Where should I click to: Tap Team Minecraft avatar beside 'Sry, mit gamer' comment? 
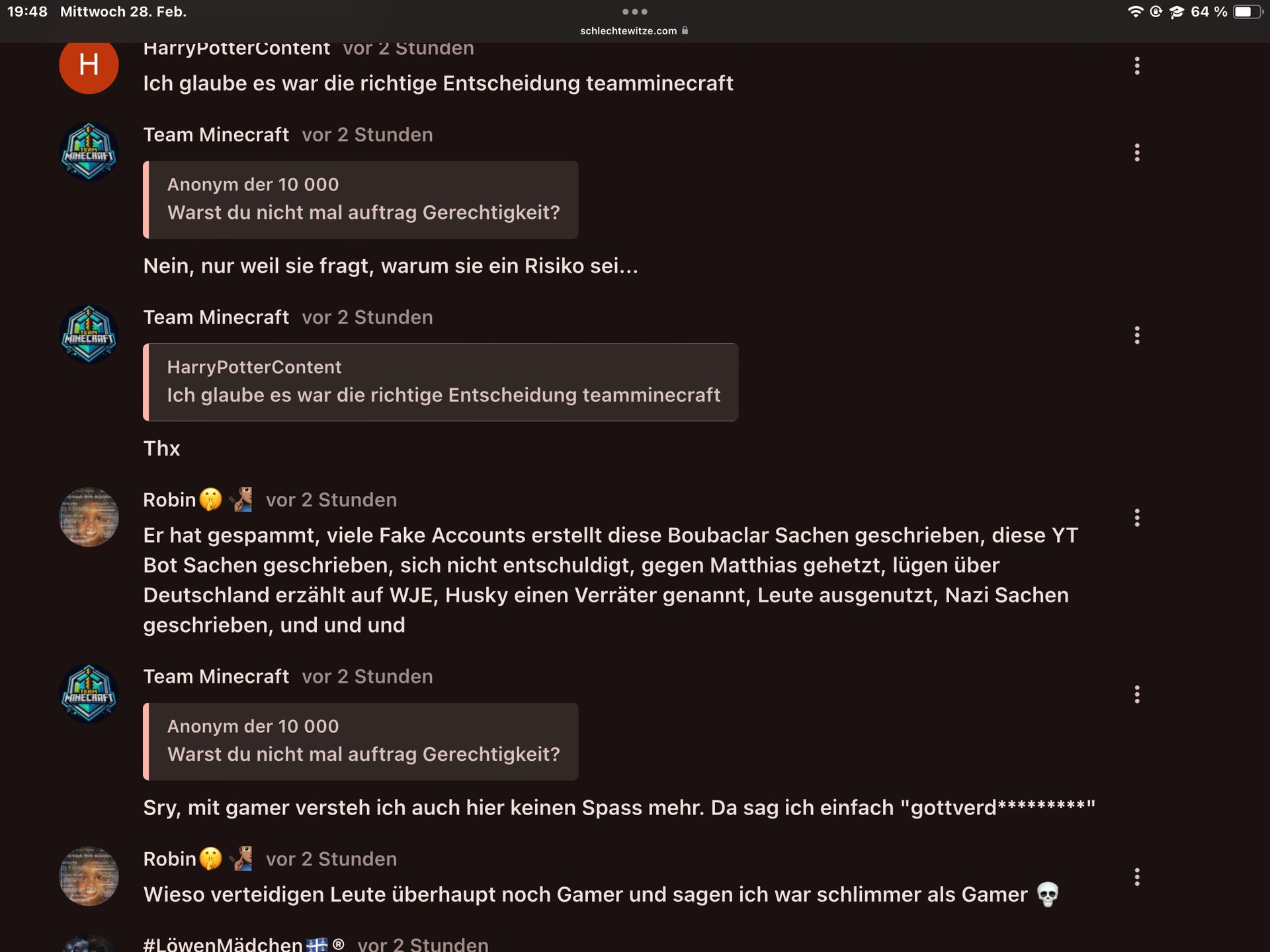89,694
